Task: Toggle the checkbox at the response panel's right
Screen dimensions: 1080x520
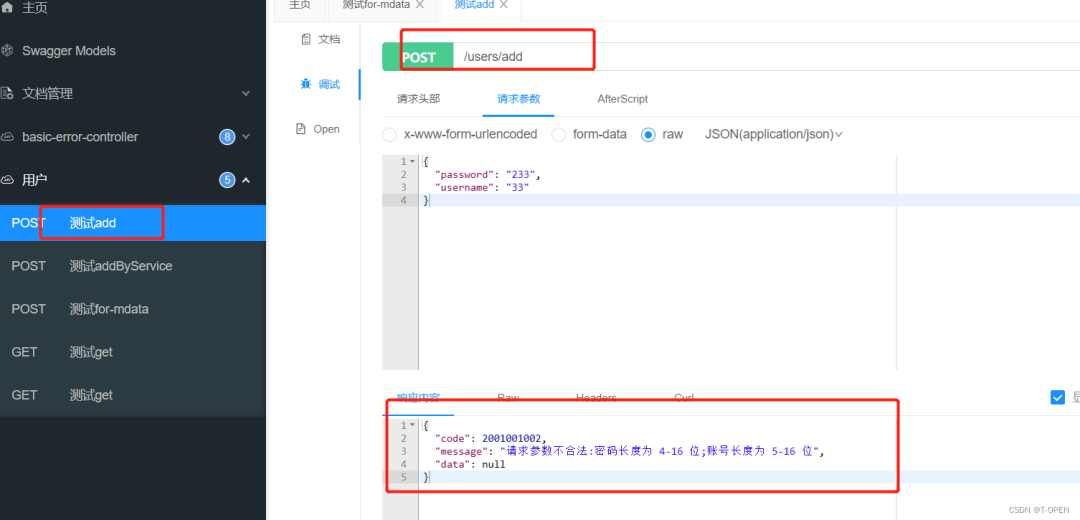Action: (1058, 397)
